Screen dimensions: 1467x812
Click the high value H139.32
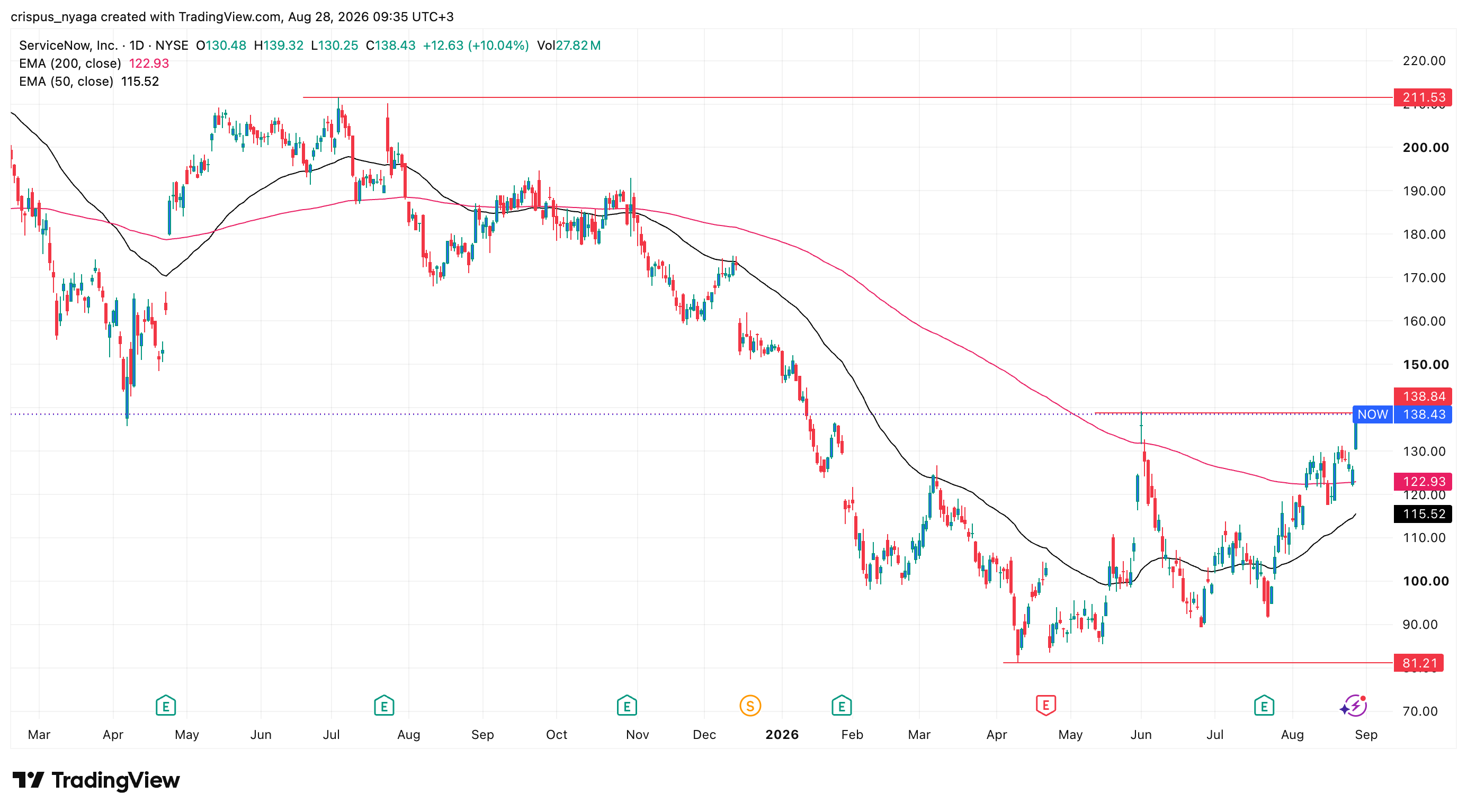tap(279, 46)
